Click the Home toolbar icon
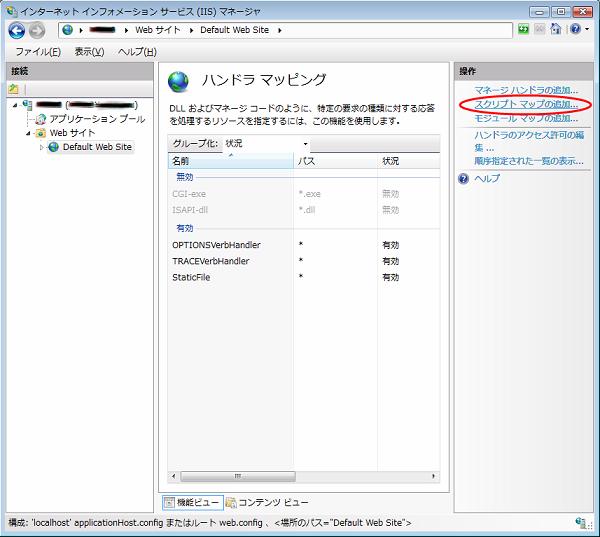The height and width of the screenshot is (537, 600). [x=556, y=29]
